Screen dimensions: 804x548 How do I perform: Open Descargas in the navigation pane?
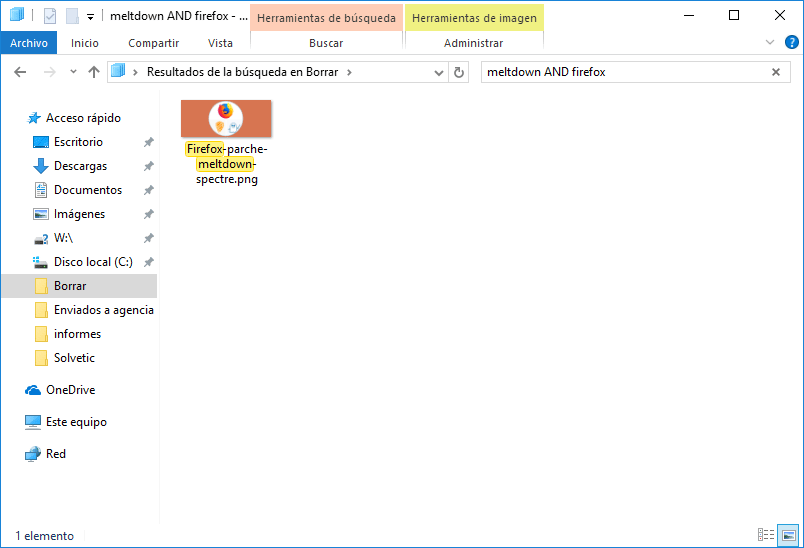click(80, 166)
